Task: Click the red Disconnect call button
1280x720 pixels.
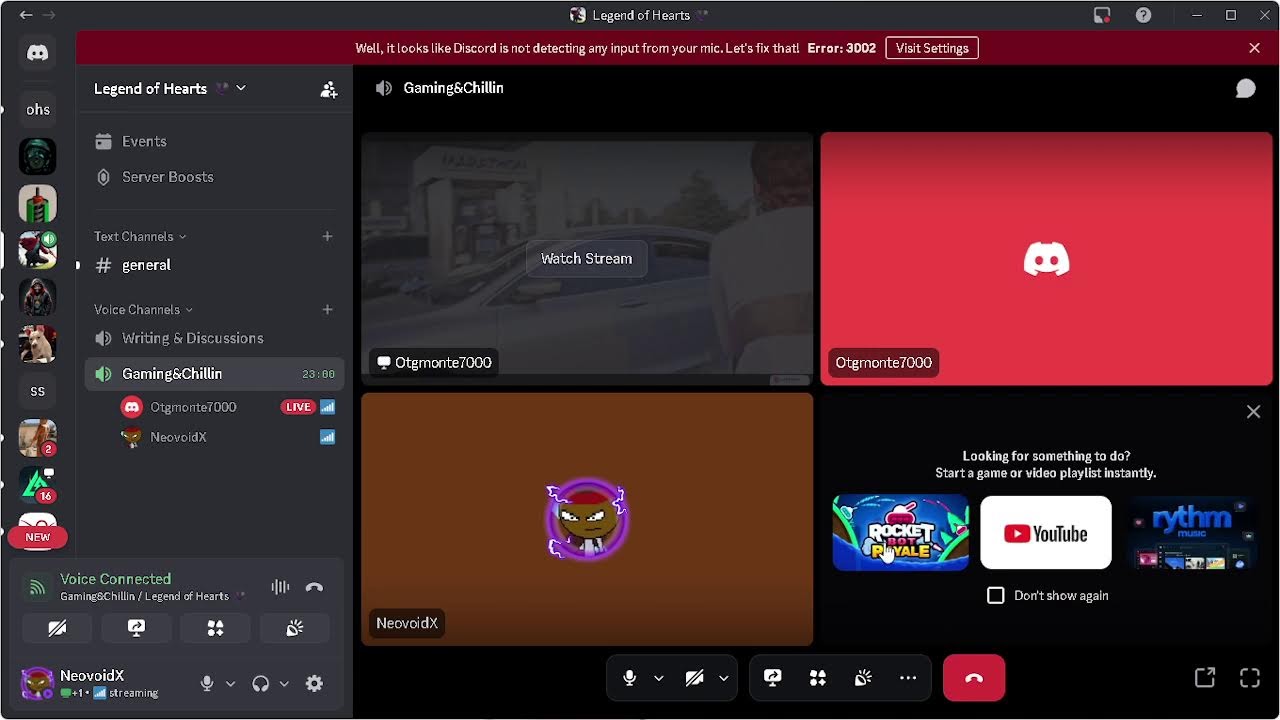Action: (x=974, y=678)
